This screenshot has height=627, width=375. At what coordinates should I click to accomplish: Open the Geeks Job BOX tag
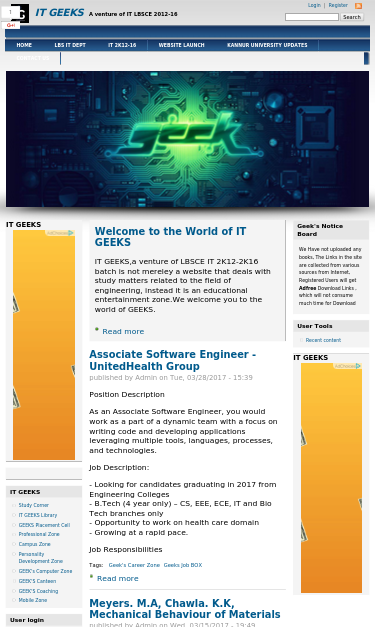183,565
